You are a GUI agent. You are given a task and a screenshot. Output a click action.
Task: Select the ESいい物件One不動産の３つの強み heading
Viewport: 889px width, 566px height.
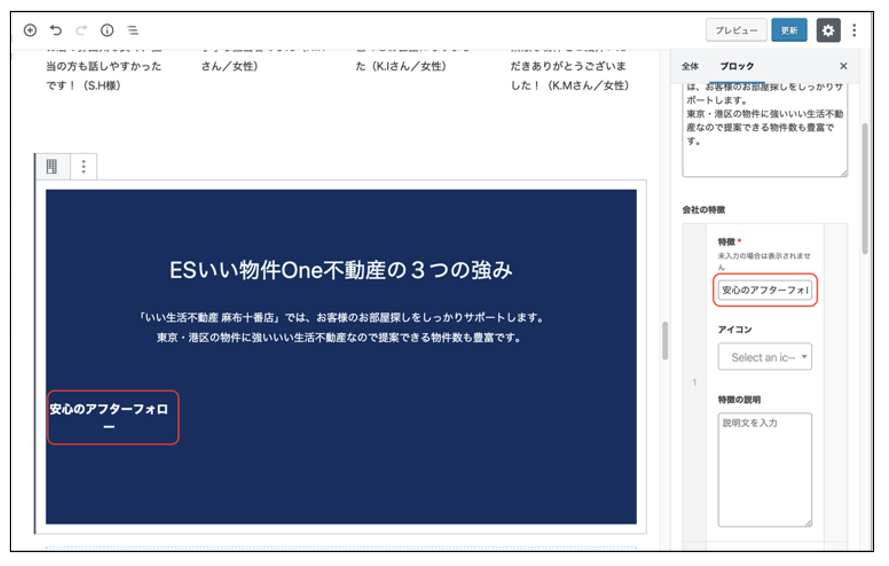click(341, 270)
